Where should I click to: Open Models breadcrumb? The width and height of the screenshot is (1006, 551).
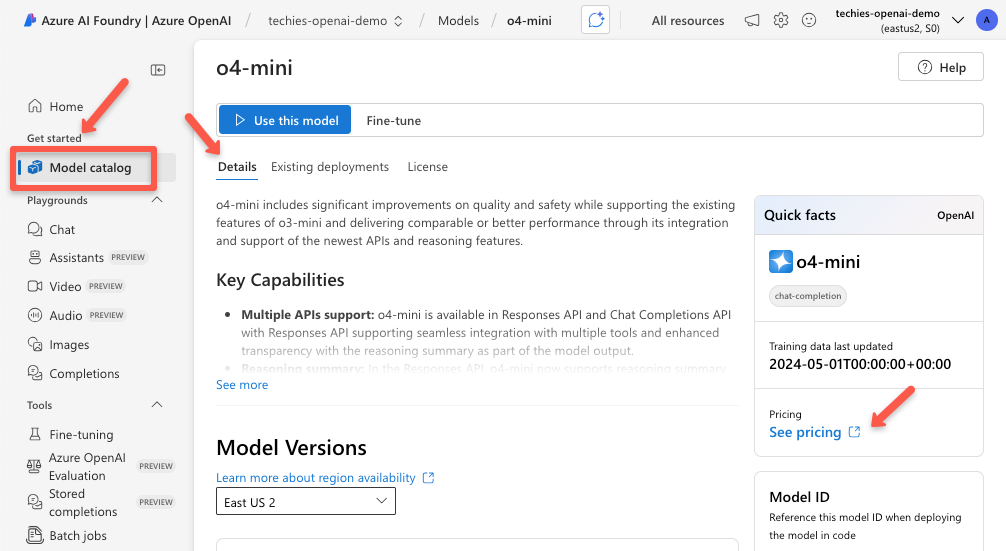458,21
